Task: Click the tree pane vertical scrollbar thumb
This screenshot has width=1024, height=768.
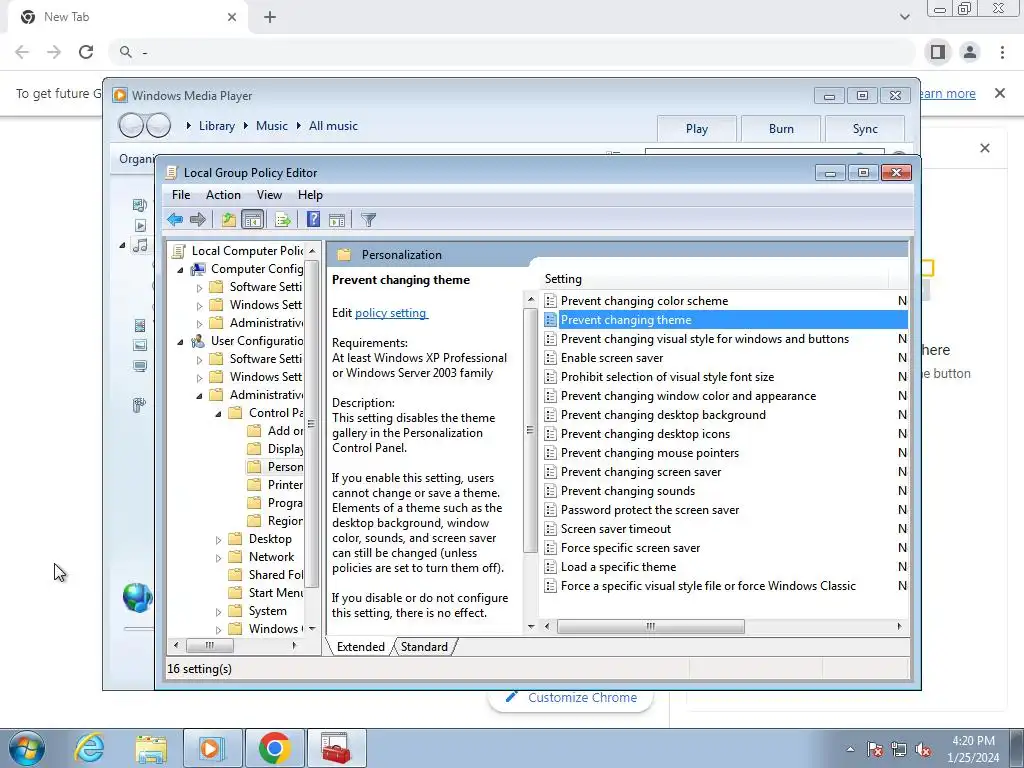Action: pyautogui.click(x=312, y=423)
